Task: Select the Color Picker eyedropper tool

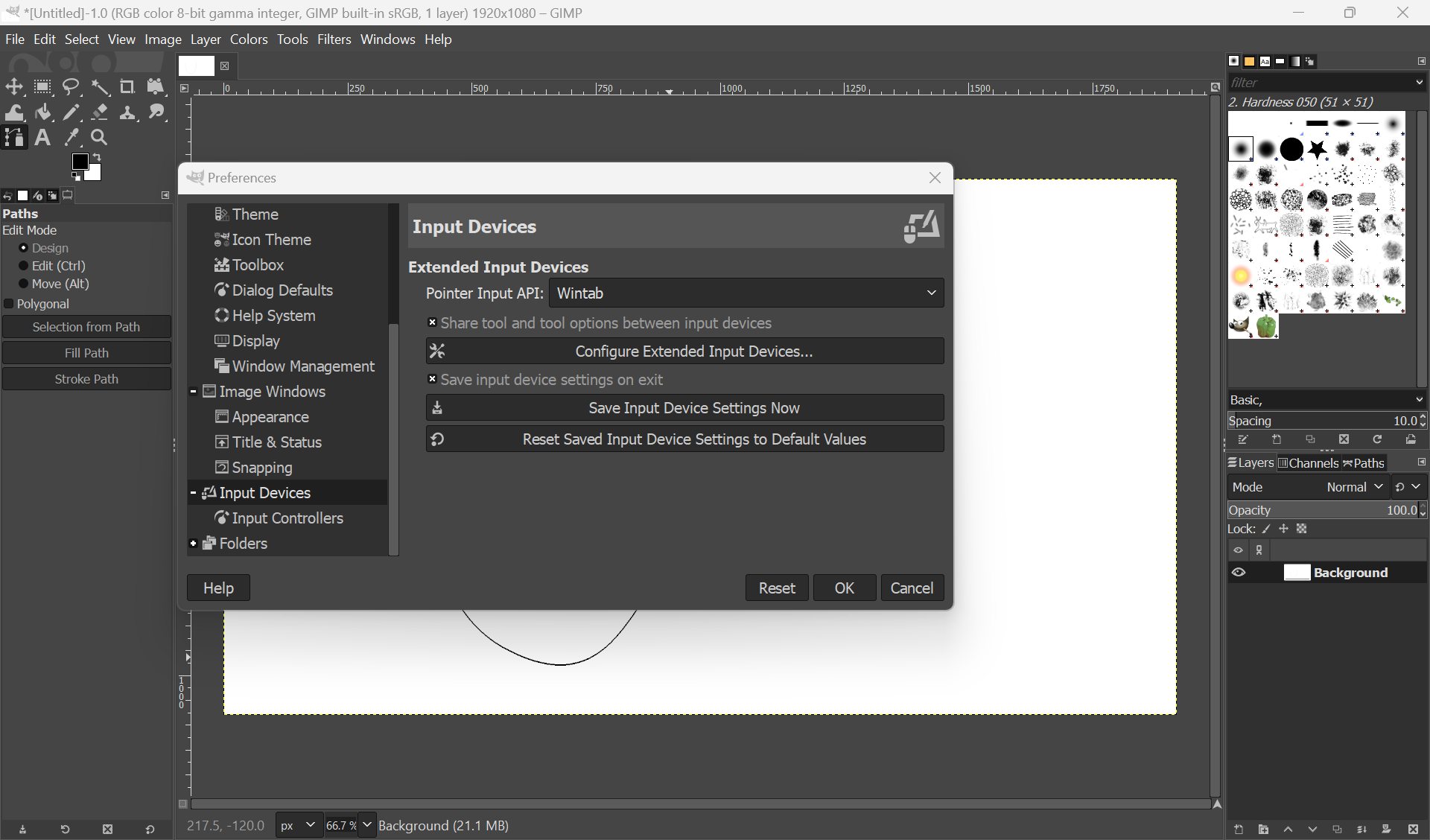Action: [x=71, y=138]
